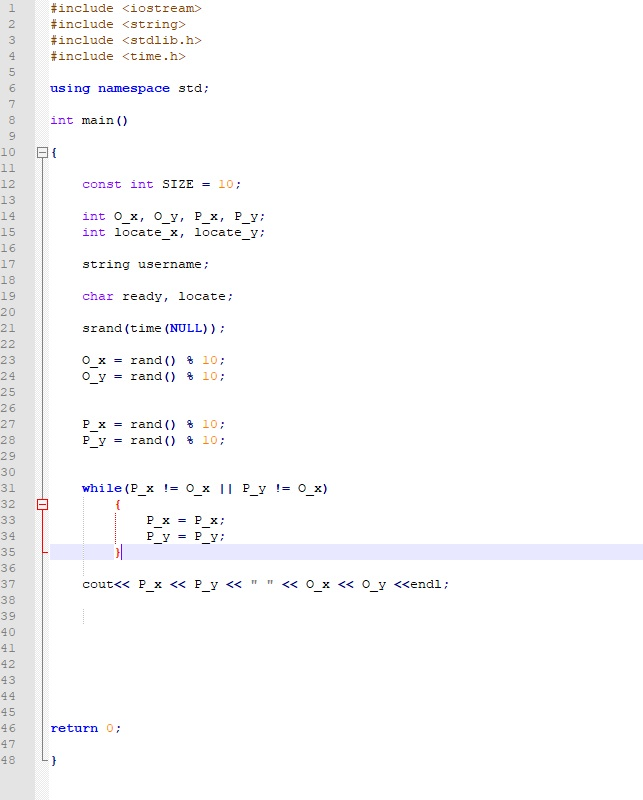Click on 'int locate_x, locate_y;' line
This screenshot has height=800, width=643.
(174, 233)
